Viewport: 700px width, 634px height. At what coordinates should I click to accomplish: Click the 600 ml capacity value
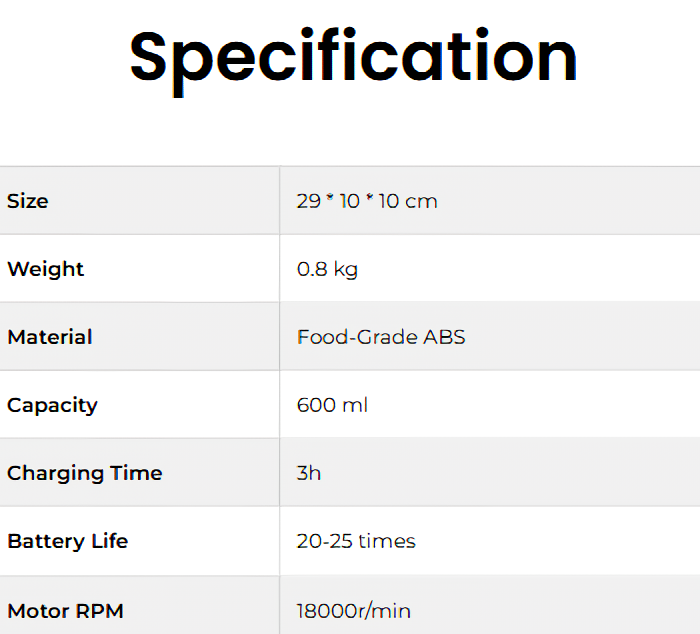click(x=332, y=405)
